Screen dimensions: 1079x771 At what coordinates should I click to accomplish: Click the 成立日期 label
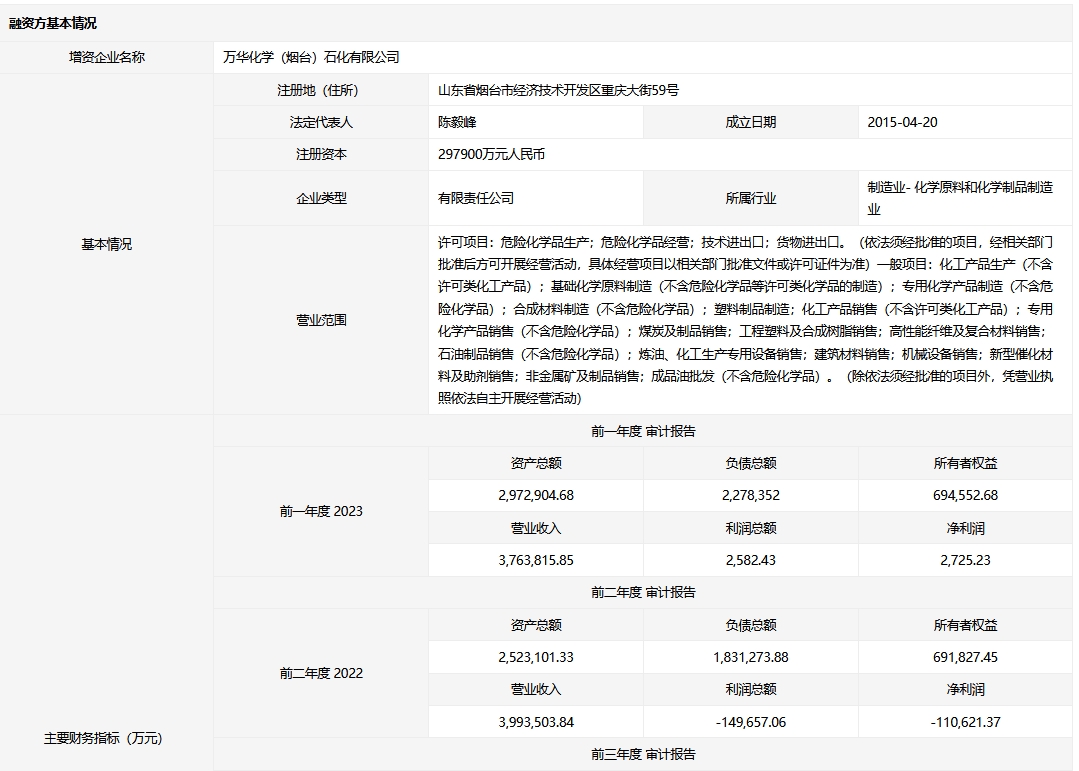pyautogui.click(x=750, y=123)
